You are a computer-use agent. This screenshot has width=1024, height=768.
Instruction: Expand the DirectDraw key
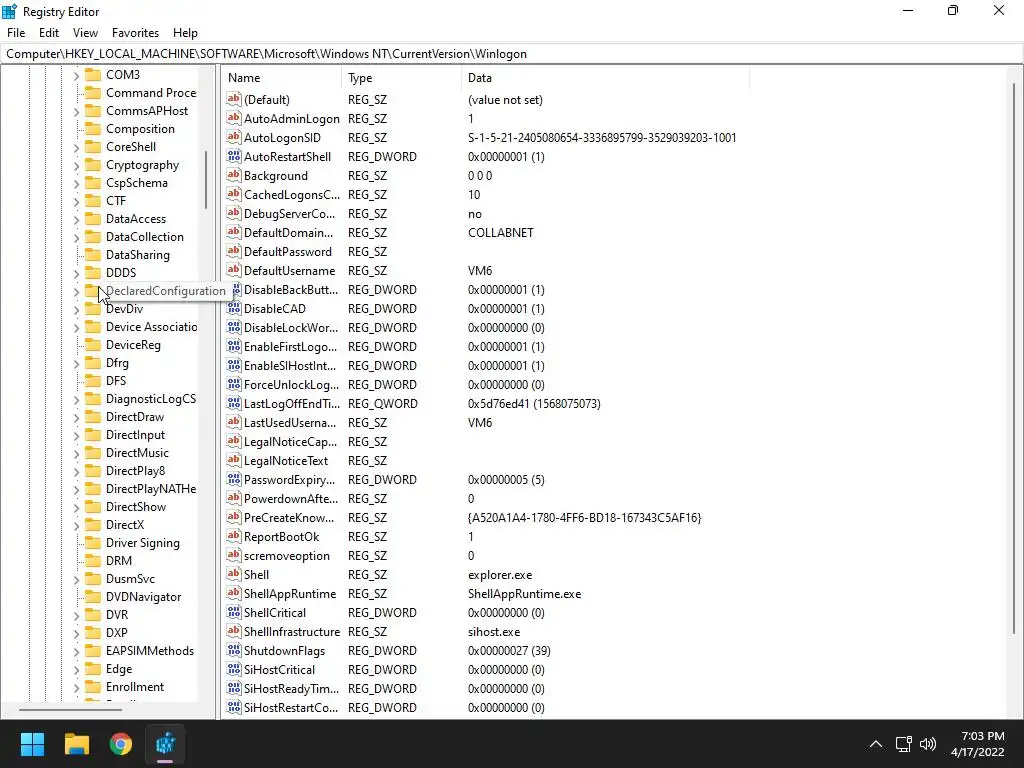(x=76, y=417)
